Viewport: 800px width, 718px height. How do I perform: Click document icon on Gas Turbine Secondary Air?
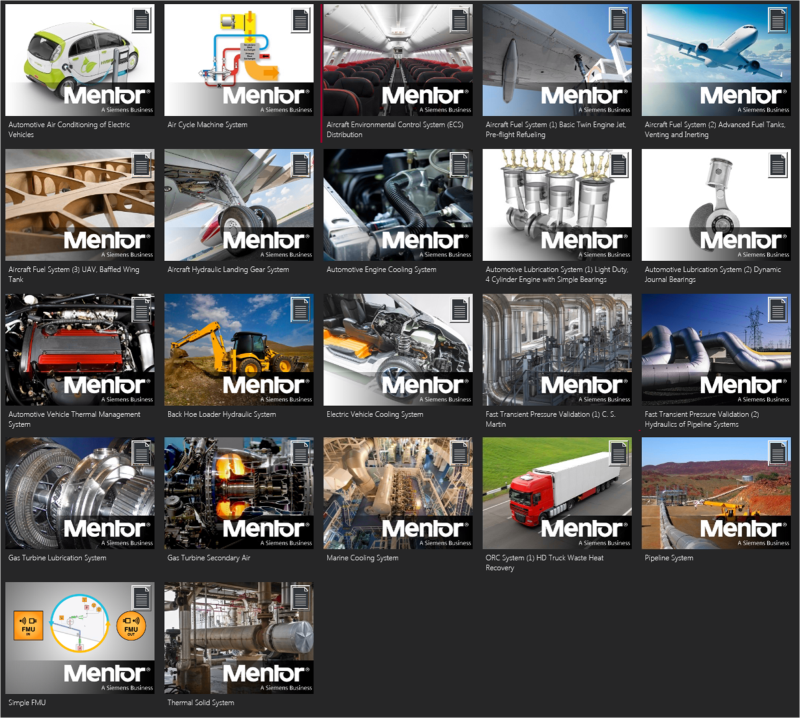pyautogui.click(x=301, y=454)
